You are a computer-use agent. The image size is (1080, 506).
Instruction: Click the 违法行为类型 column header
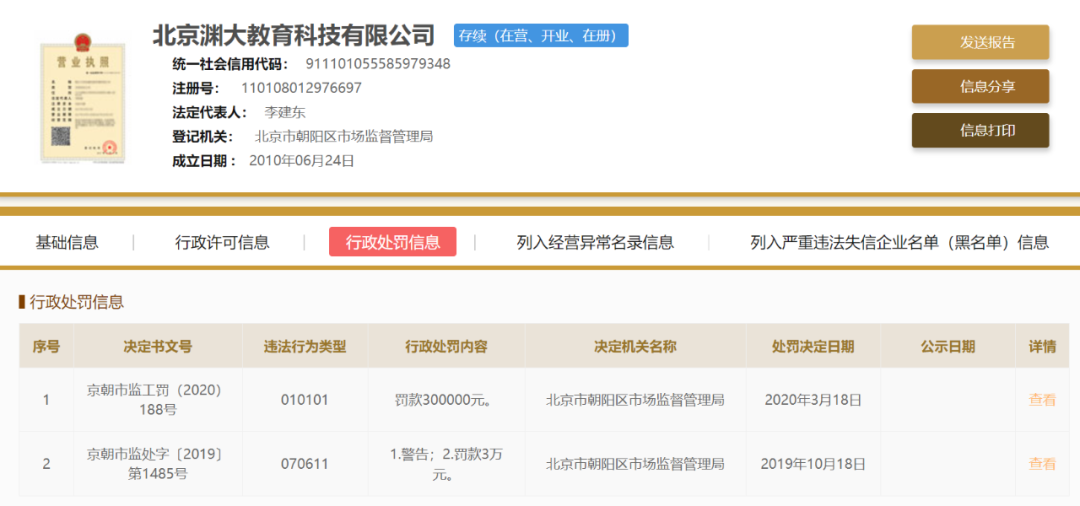(x=305, y=346)
